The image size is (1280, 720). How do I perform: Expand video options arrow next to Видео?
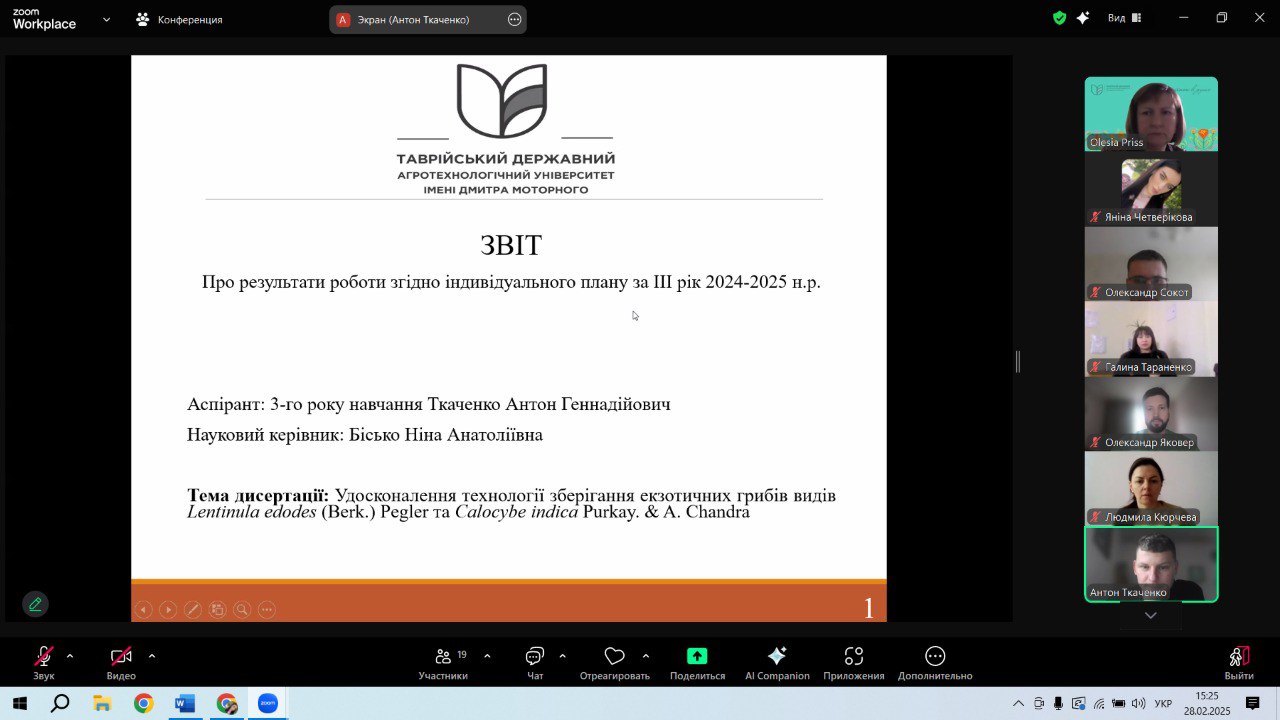pyautogui.click(x=152, y=656)
